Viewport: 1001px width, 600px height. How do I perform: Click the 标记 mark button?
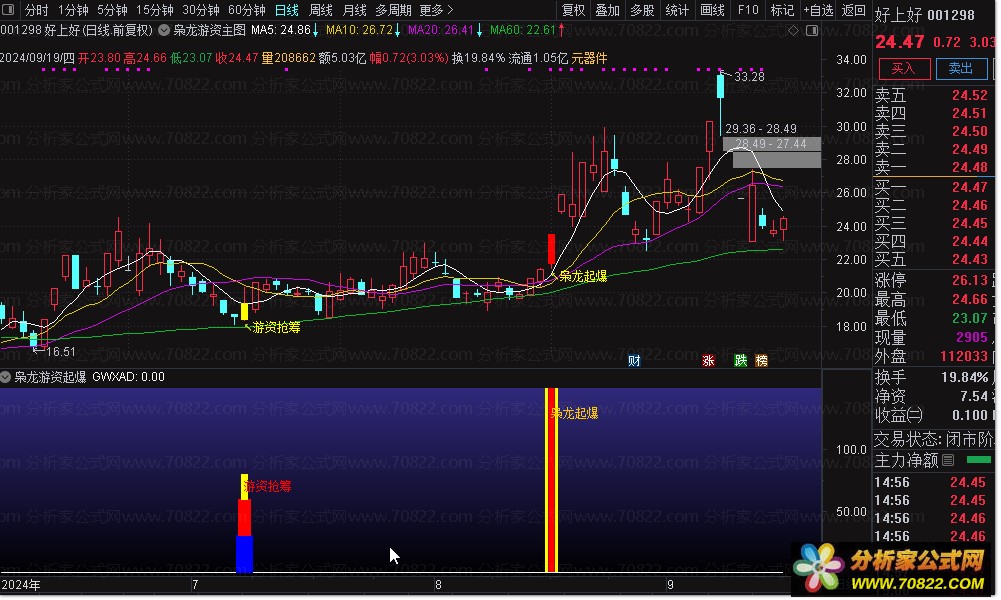click(782, 10)
